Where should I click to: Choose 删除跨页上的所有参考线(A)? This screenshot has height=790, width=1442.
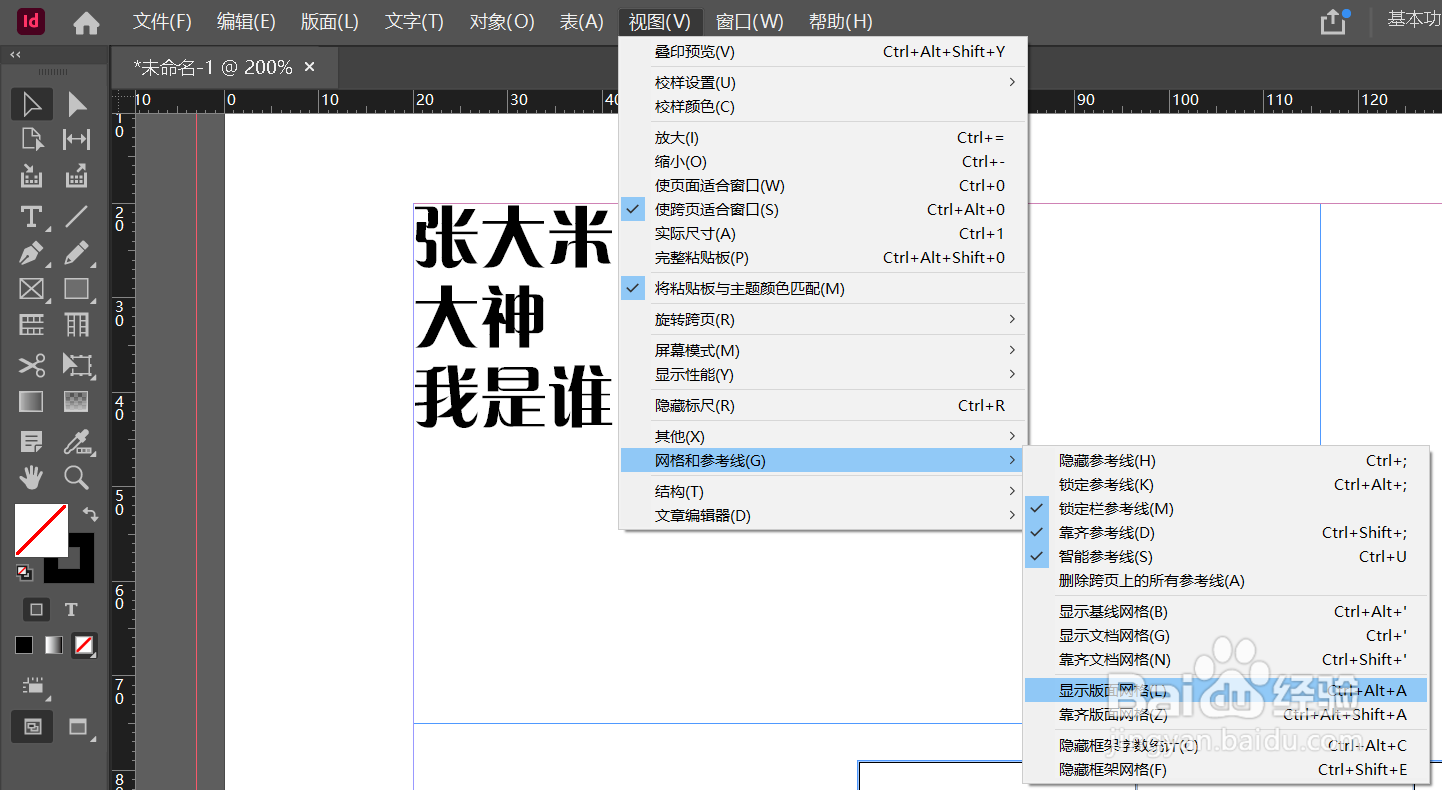[x=1227, y=581]
